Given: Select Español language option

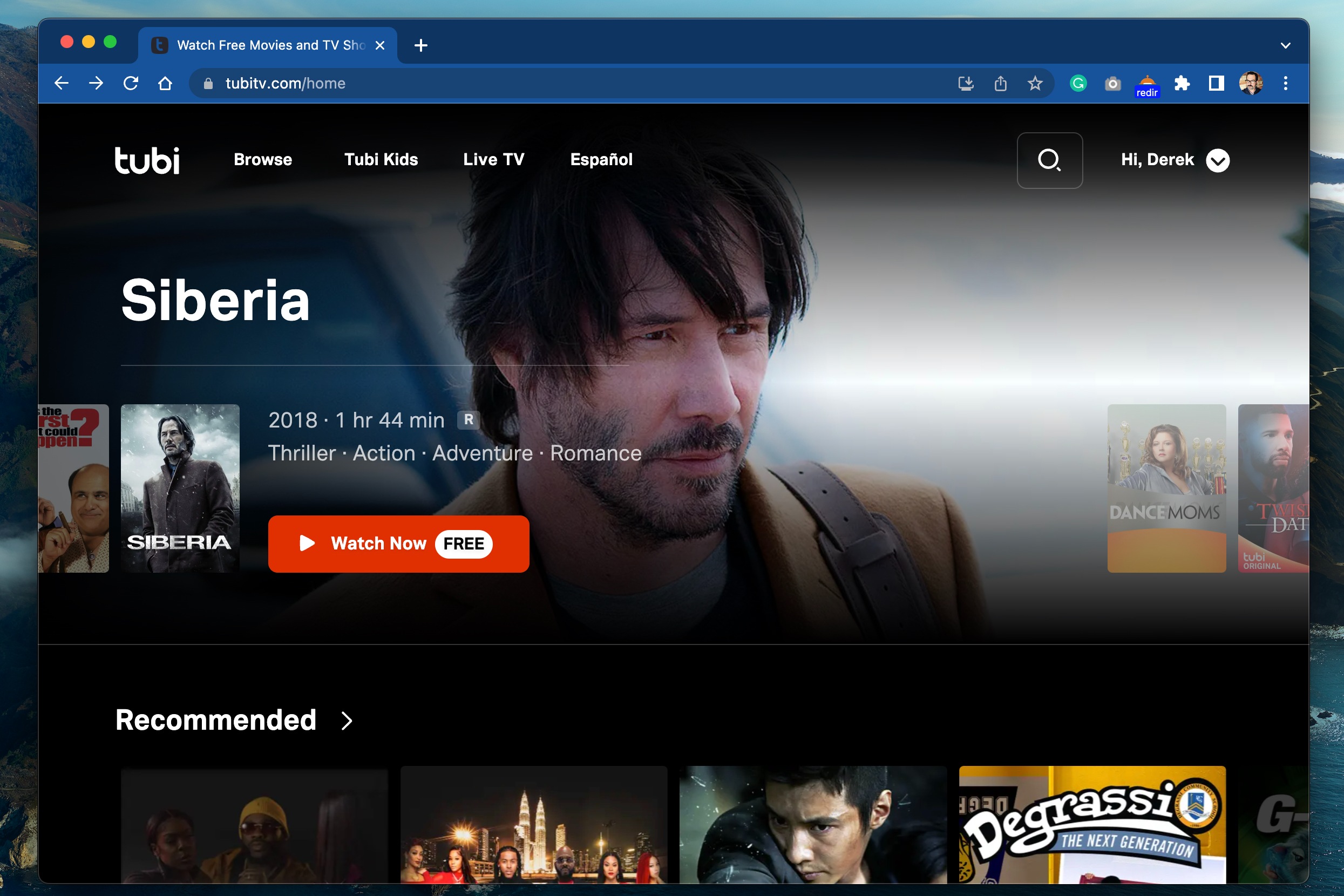Looking at the screenshot, I should pos(601,159).
